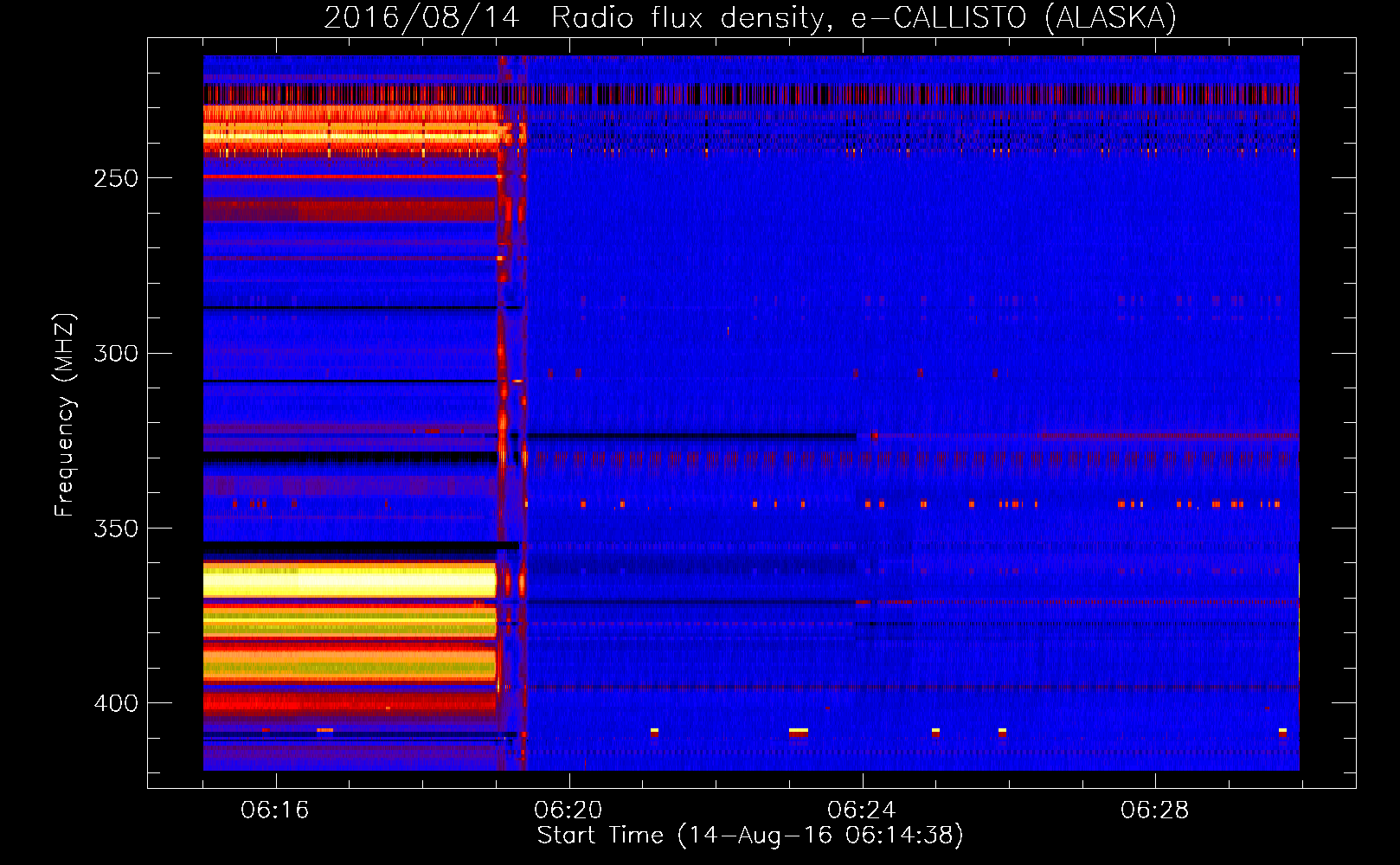Click the 06:28 time tick label
This screenshot has width=1400, height=865.
coord(1154,811)
